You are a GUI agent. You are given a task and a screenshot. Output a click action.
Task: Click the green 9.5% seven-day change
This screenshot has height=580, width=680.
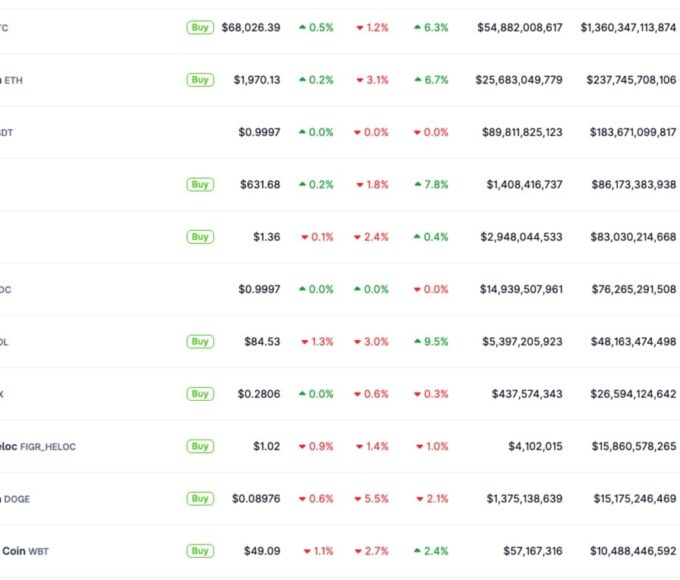pos(431,342)
